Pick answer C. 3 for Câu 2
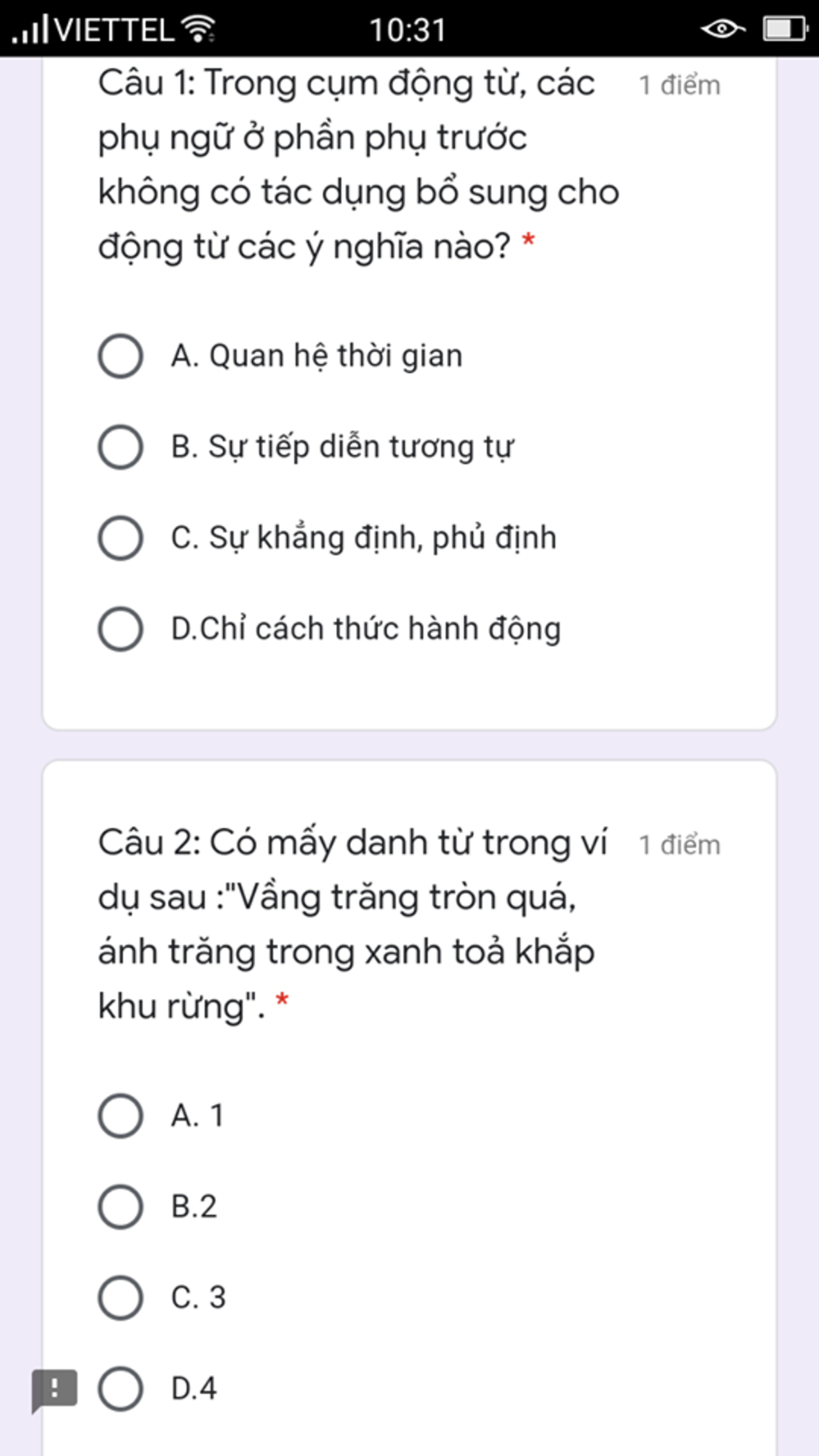 click(162, 1298)
